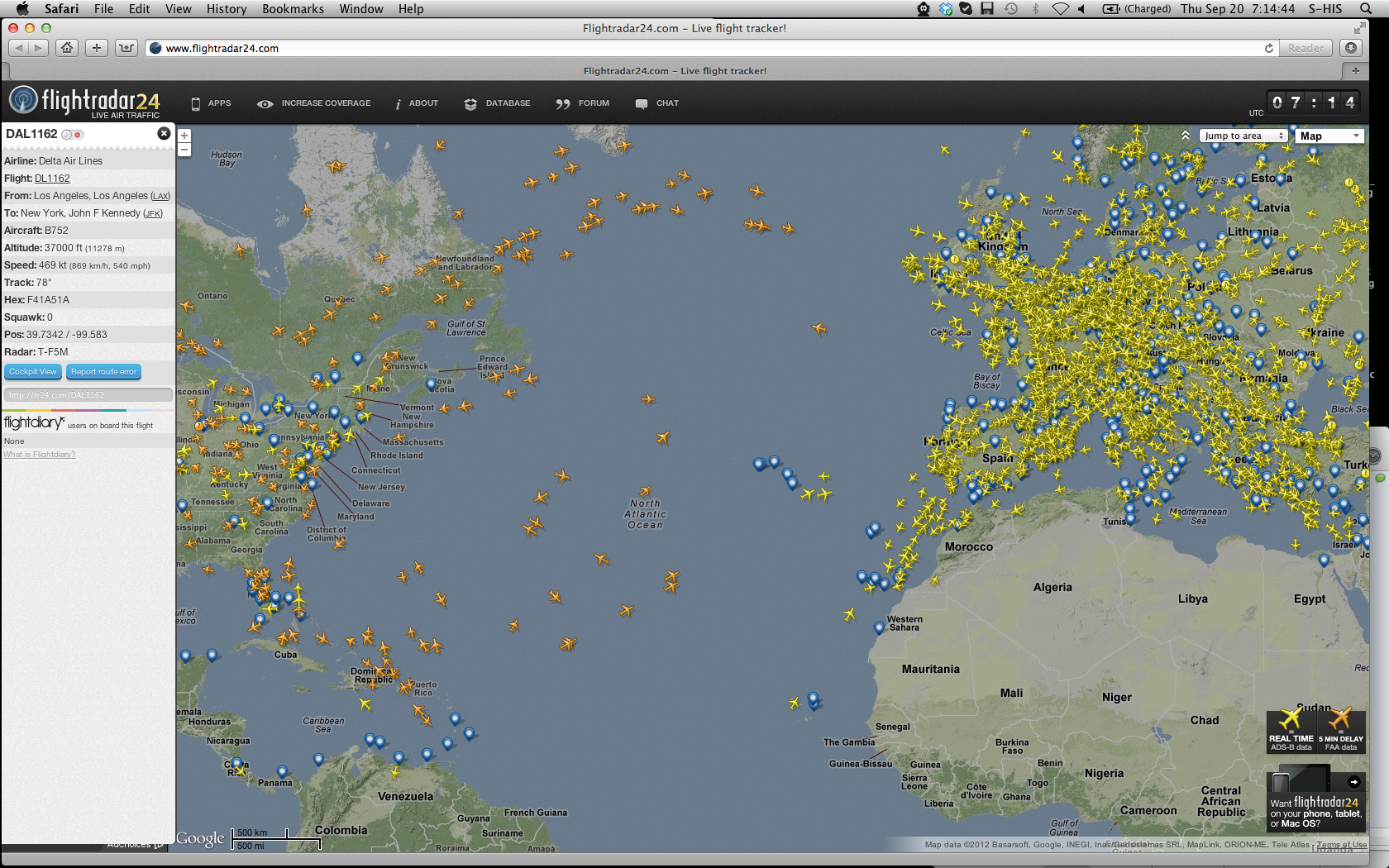The height and width of the screenshot is (868, 1389).
Task: Zoom in on the map
Action: pos(184,136)
